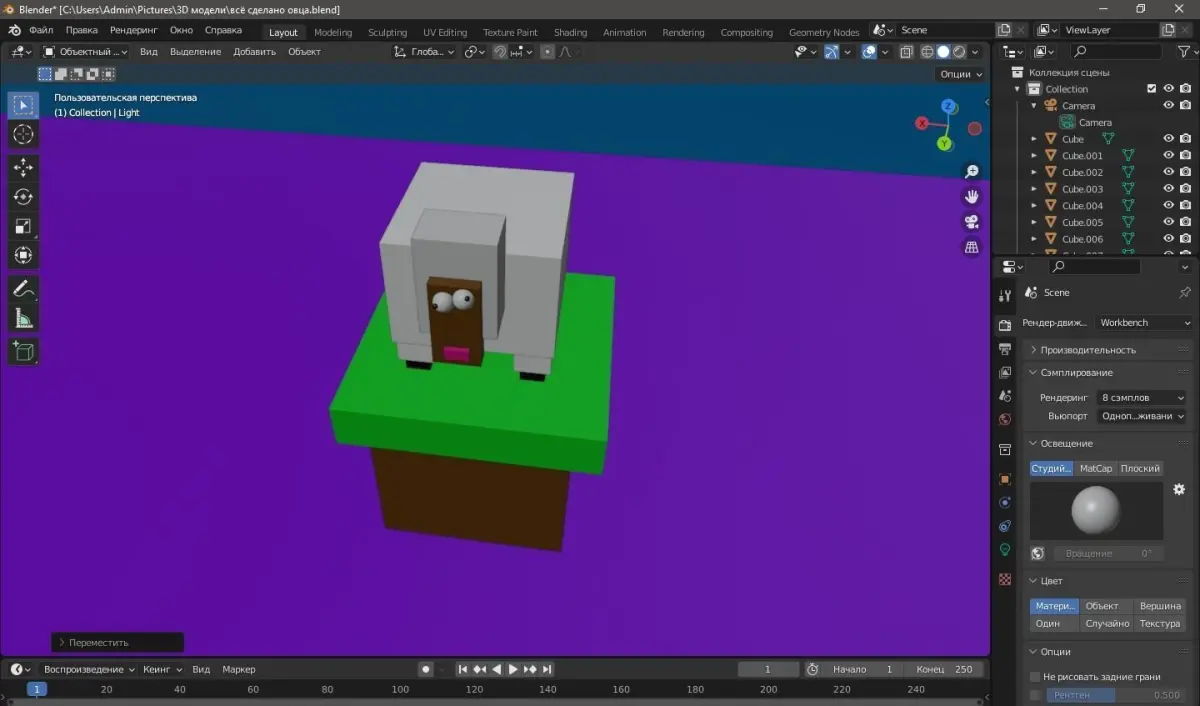Image resolution: width=1200 pixels, height=706 pixels.
Task: Open the render engine Workbench dropdown
Action: [1144, 323]
